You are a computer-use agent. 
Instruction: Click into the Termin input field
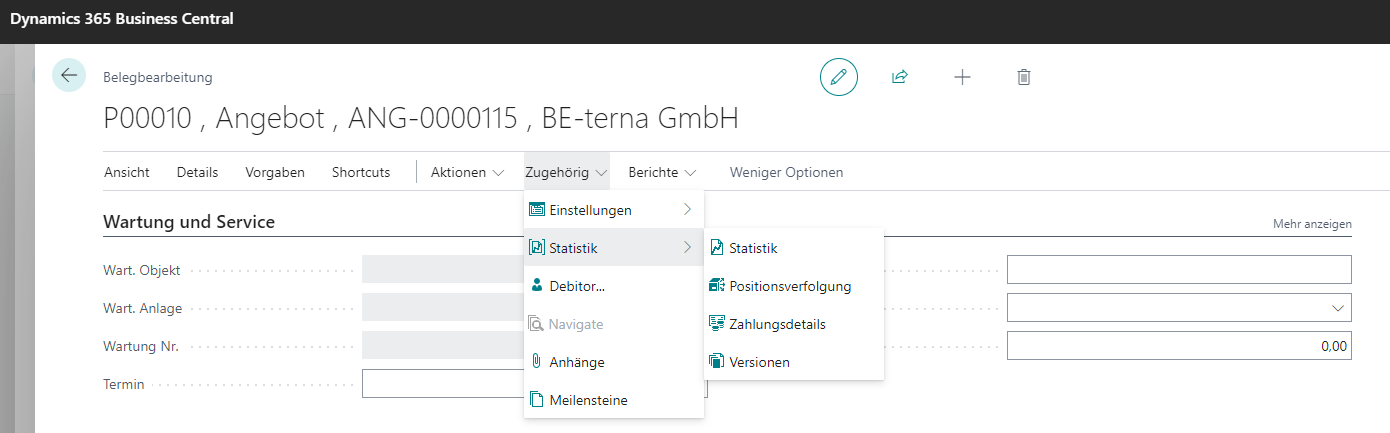point(442,384)
